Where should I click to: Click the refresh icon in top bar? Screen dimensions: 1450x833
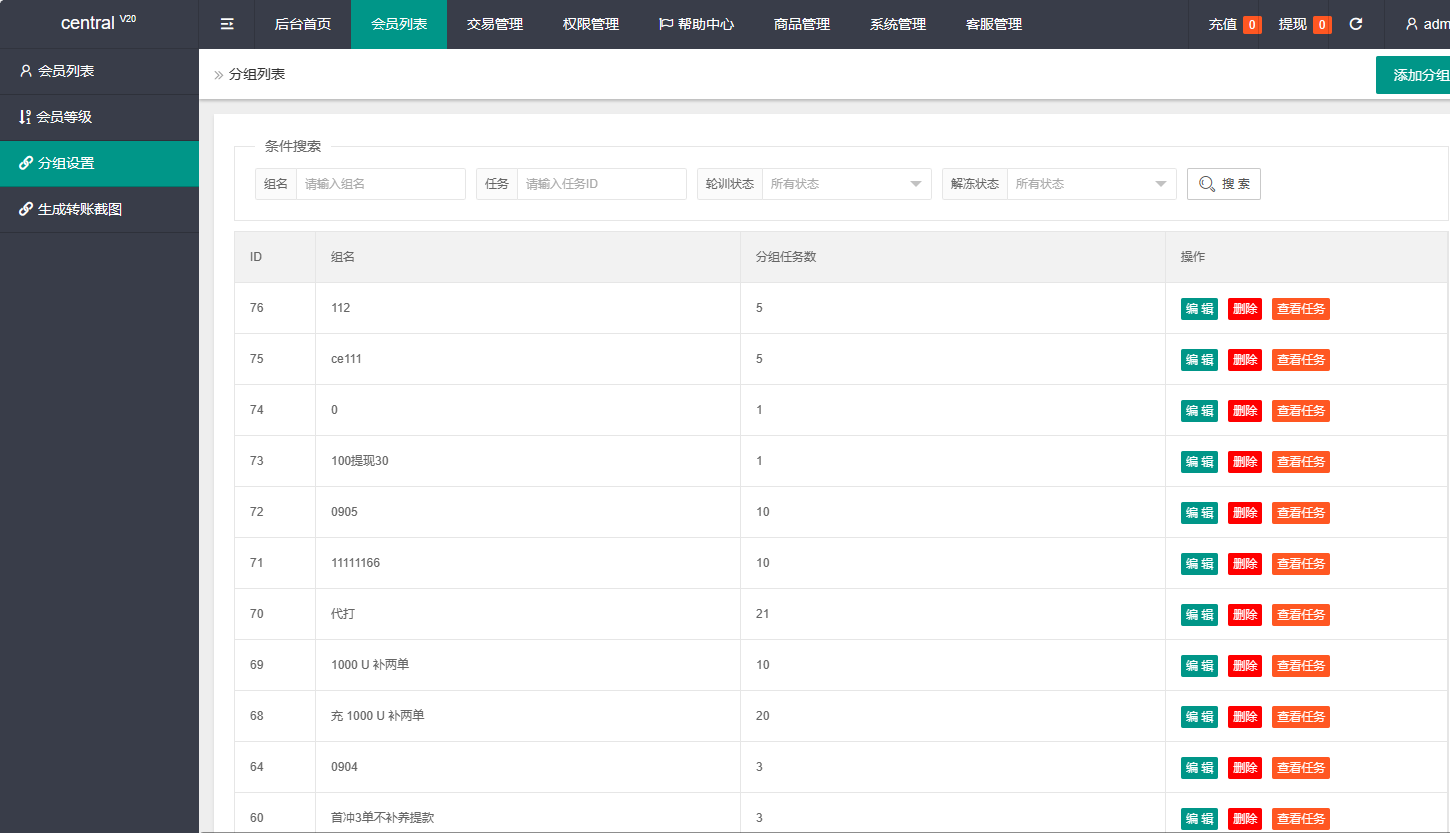click(1356, 24)
